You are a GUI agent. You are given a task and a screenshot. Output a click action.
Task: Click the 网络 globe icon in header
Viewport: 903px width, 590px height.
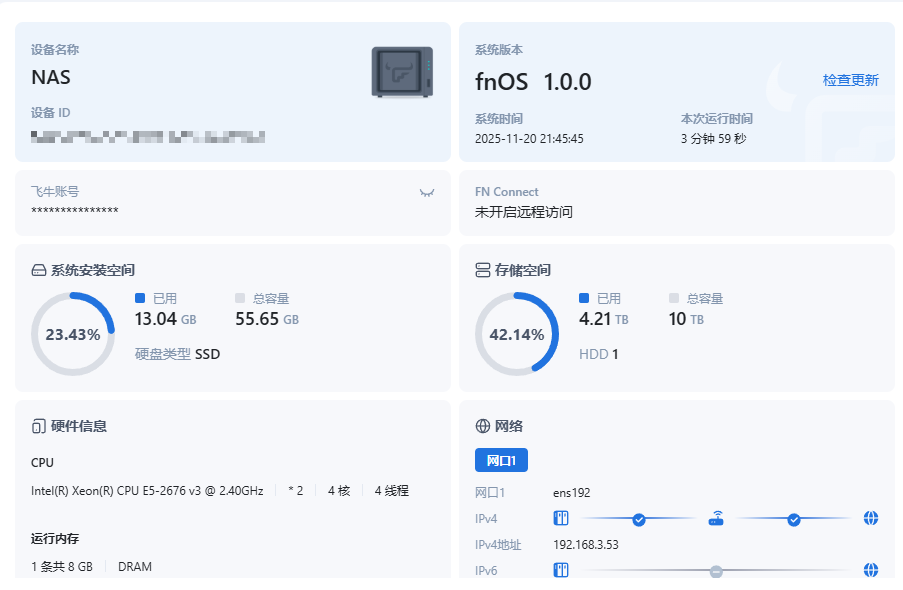click(x=483, y=426)
